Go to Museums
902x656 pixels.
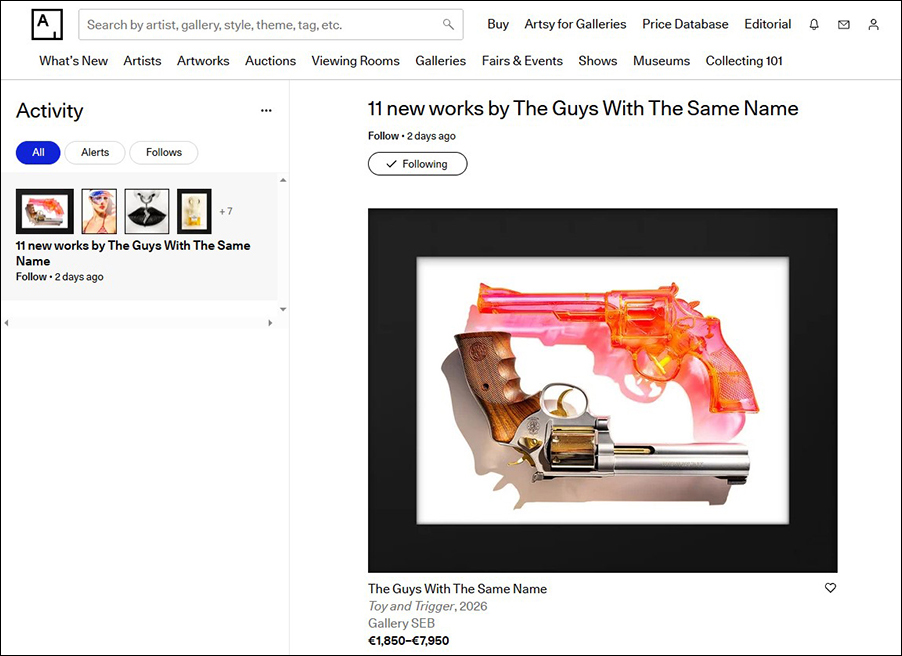click(662, 61)
